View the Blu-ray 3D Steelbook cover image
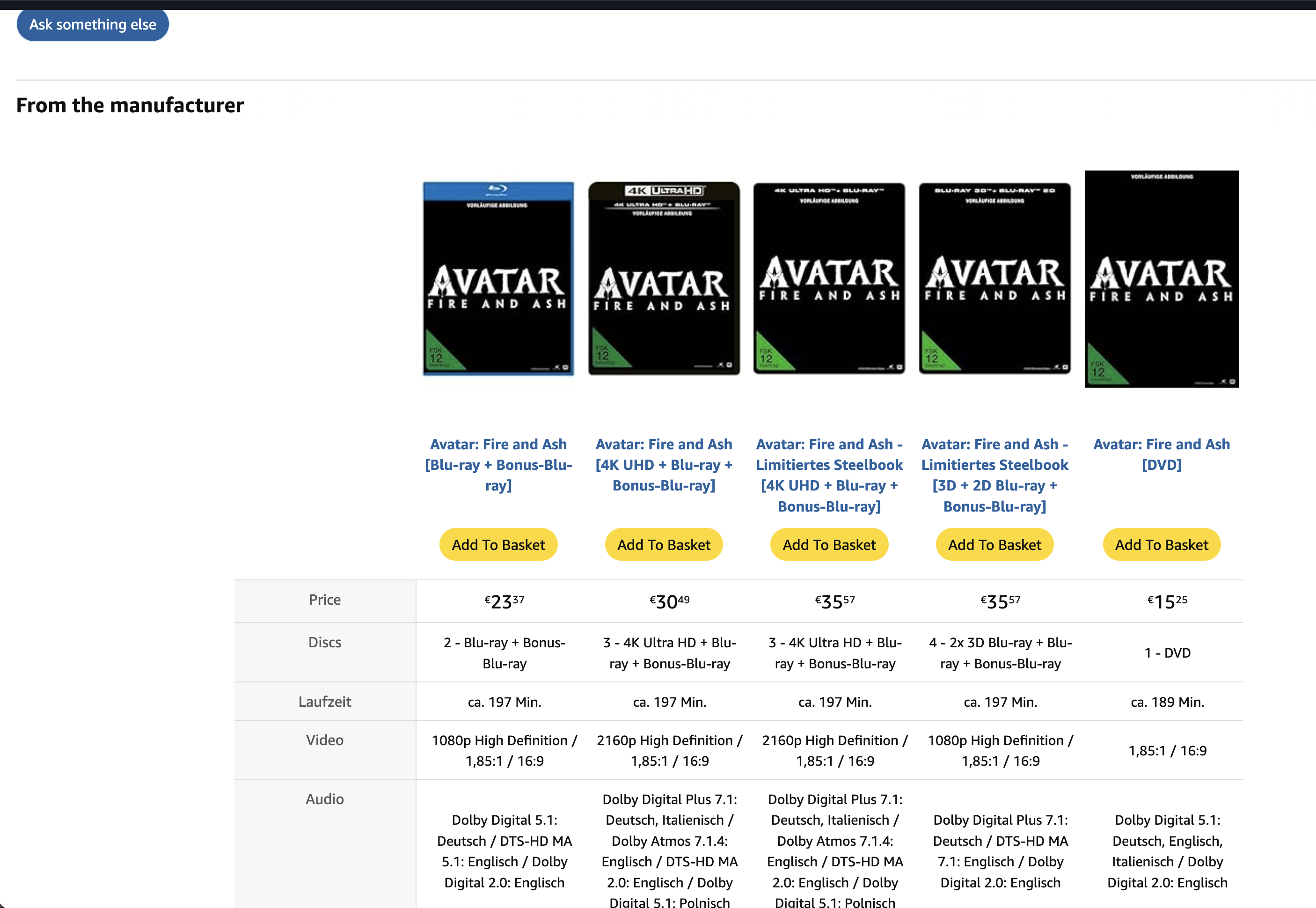 [994, 279]
